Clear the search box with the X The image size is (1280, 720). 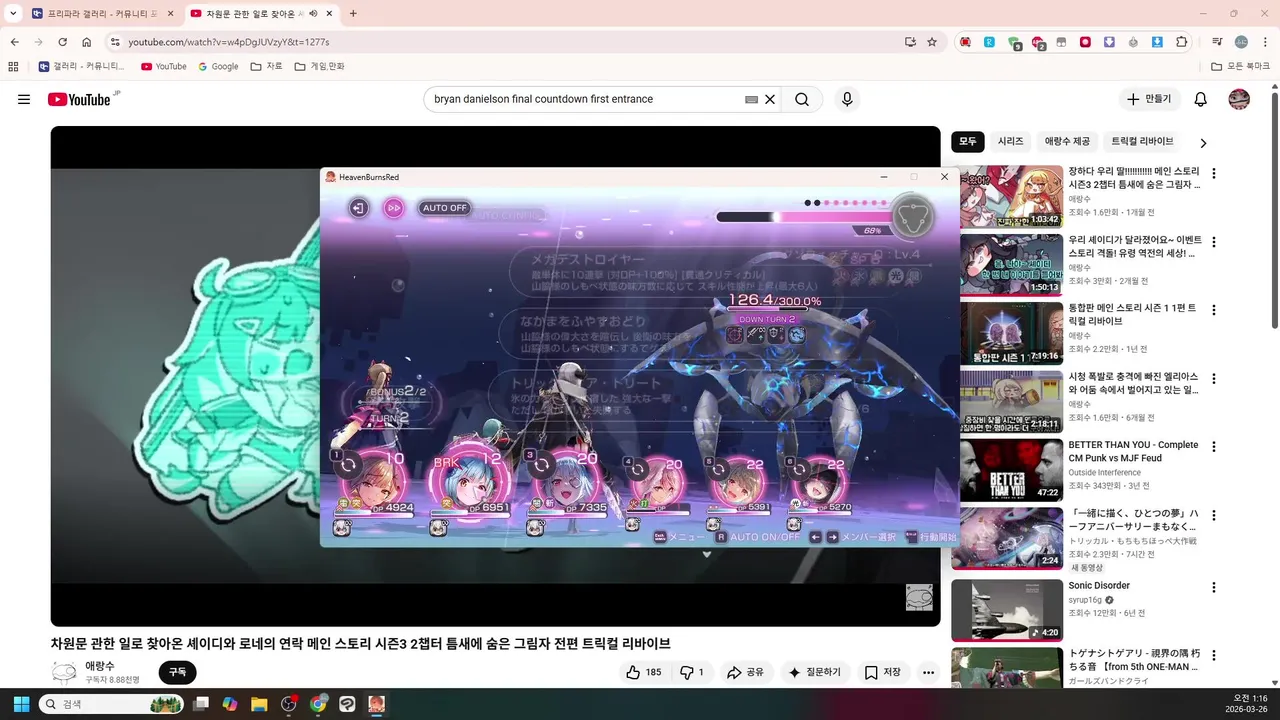click(x=770, y=99)
